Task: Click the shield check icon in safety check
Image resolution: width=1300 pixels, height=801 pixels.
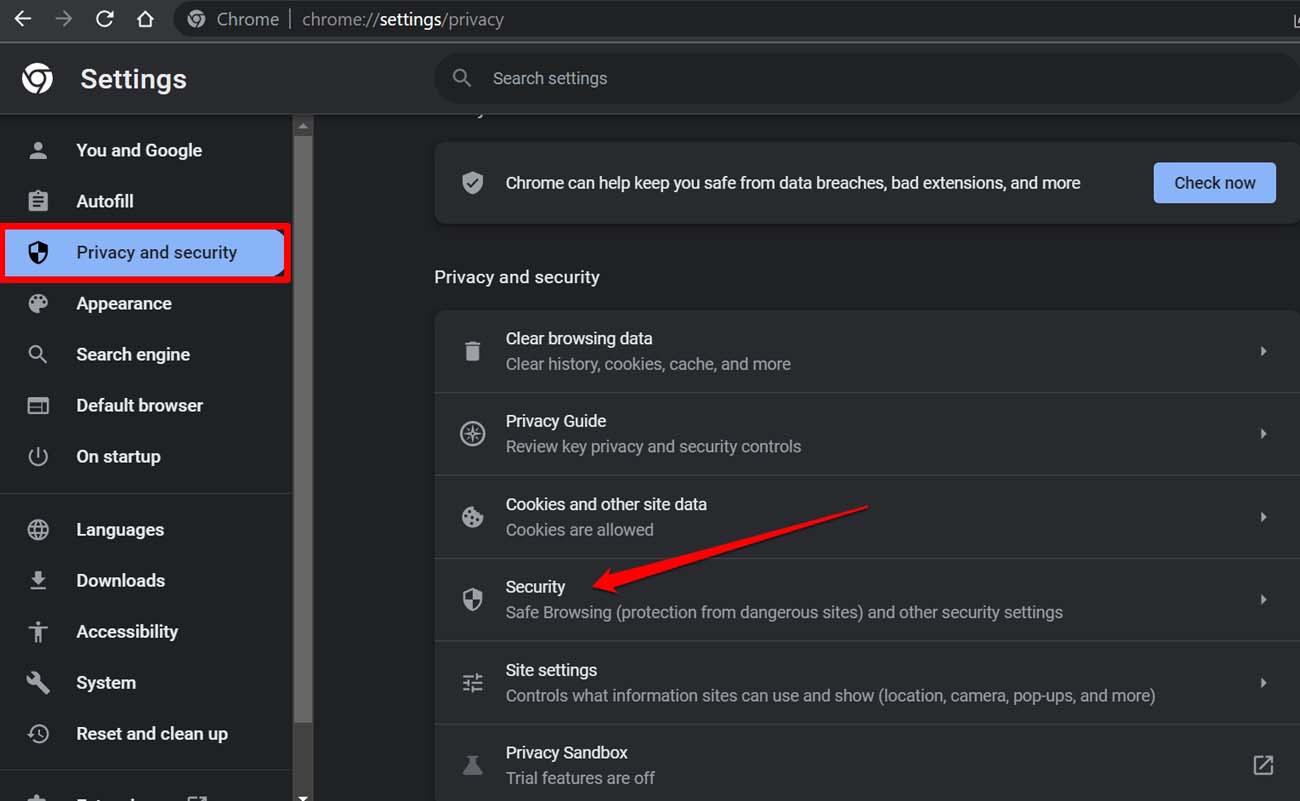Action: 472,183
